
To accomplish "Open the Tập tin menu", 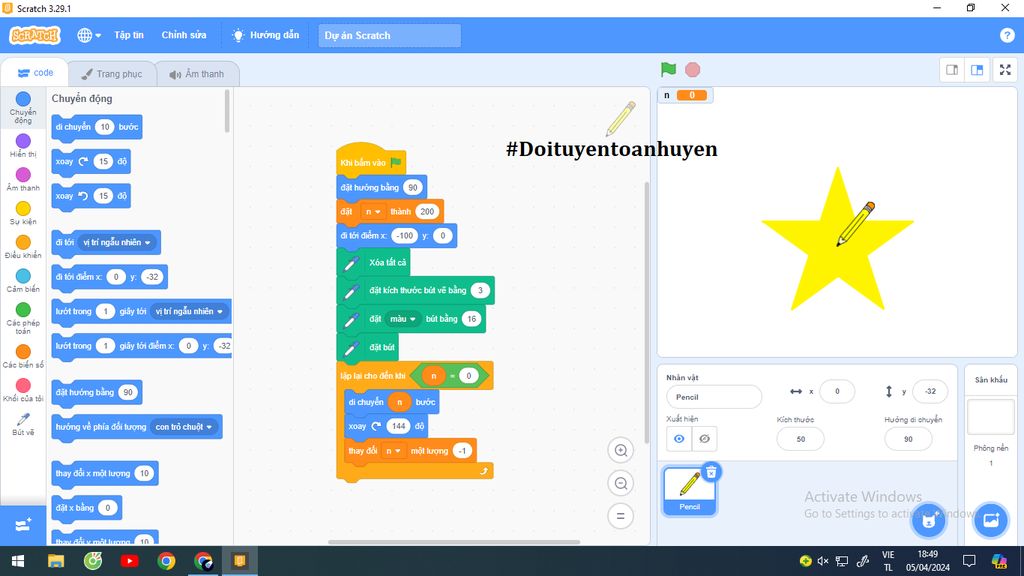I will pyautogui.click(x=128, y=35).
